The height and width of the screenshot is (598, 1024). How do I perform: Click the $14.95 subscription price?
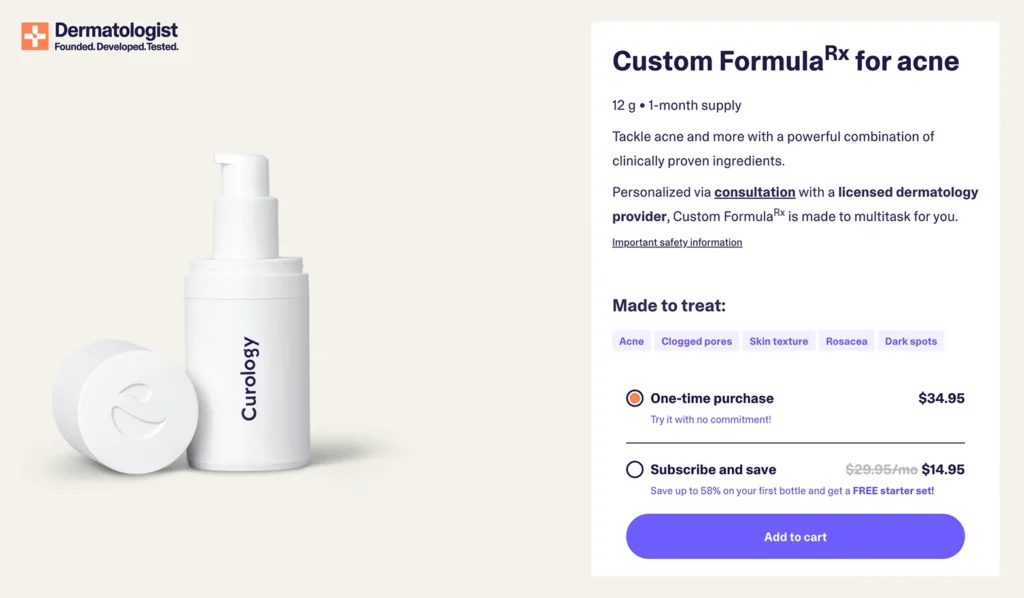pos(942,469)
